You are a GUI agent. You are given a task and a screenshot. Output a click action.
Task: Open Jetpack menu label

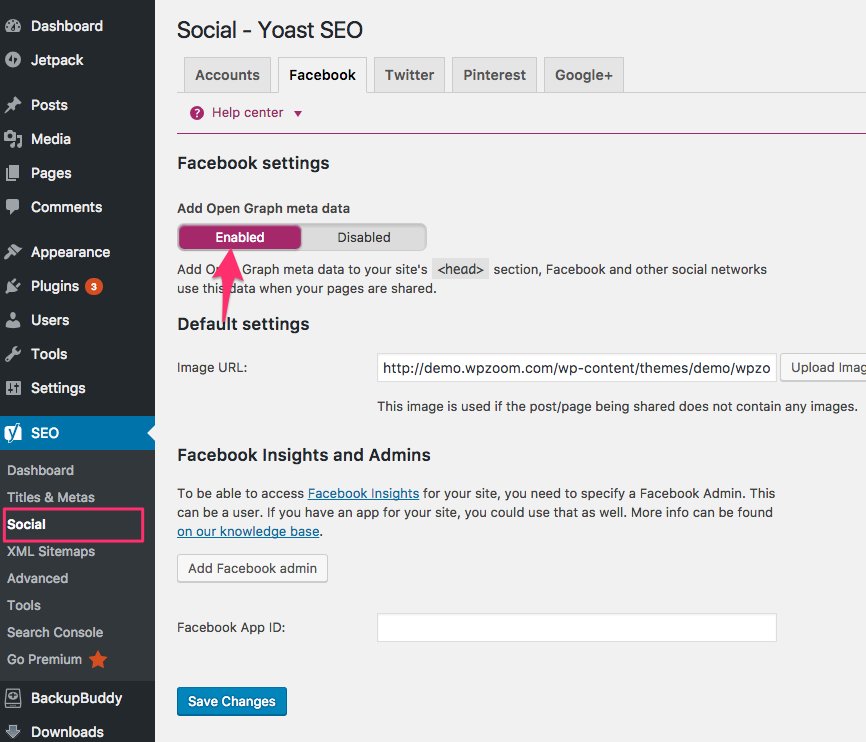pos(57,60)
